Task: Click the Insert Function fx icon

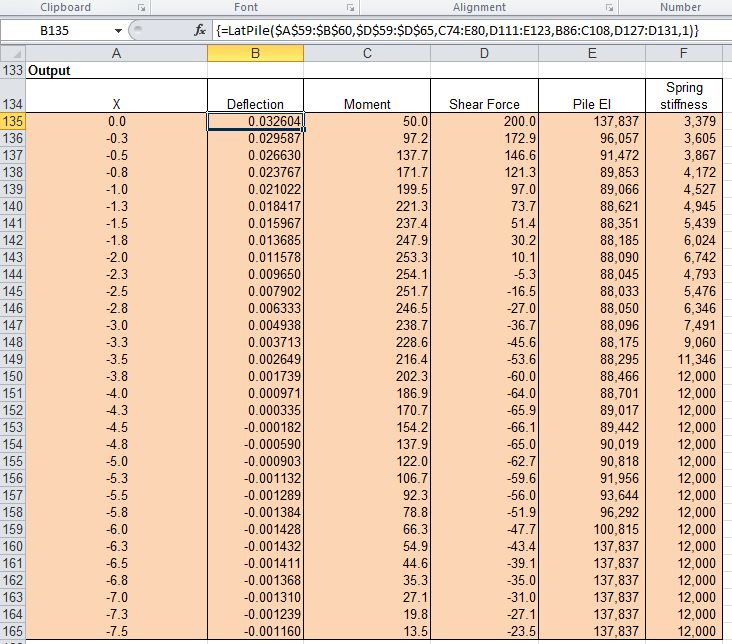Action: tap(201, 31)
